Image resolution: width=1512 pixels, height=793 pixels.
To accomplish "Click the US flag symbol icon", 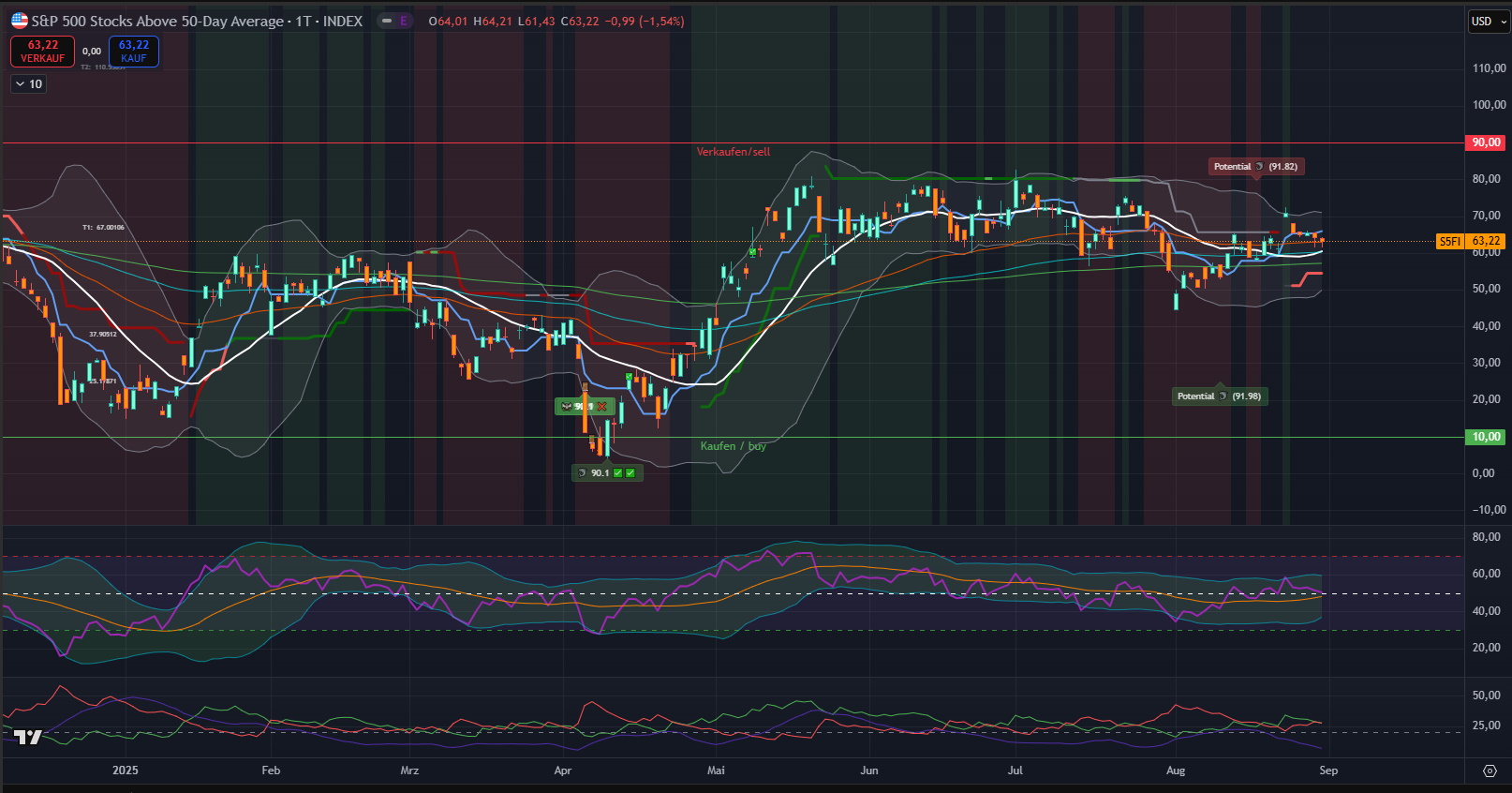I will [19, 21].
